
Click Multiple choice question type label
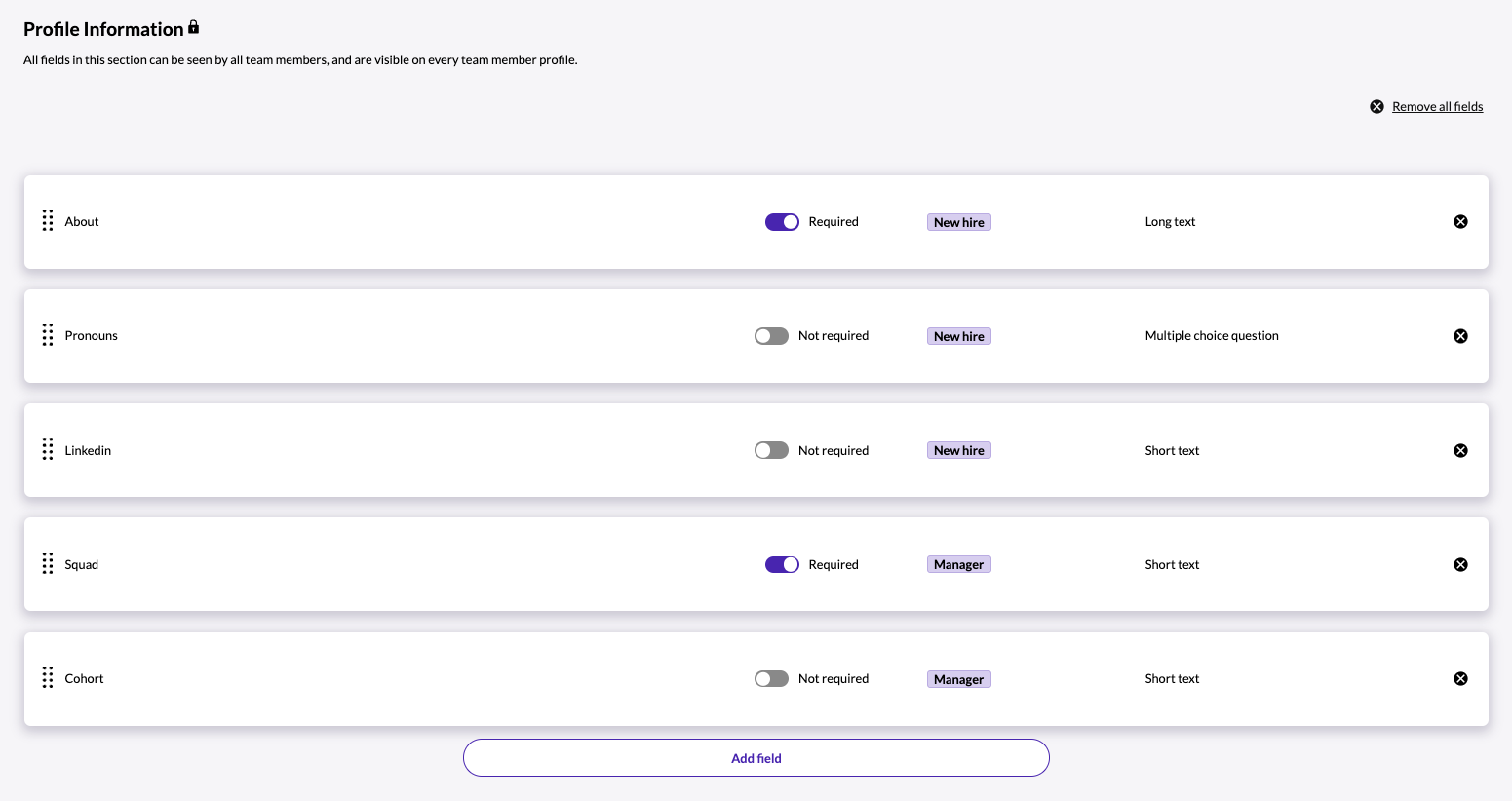[x=1212, y=336]
